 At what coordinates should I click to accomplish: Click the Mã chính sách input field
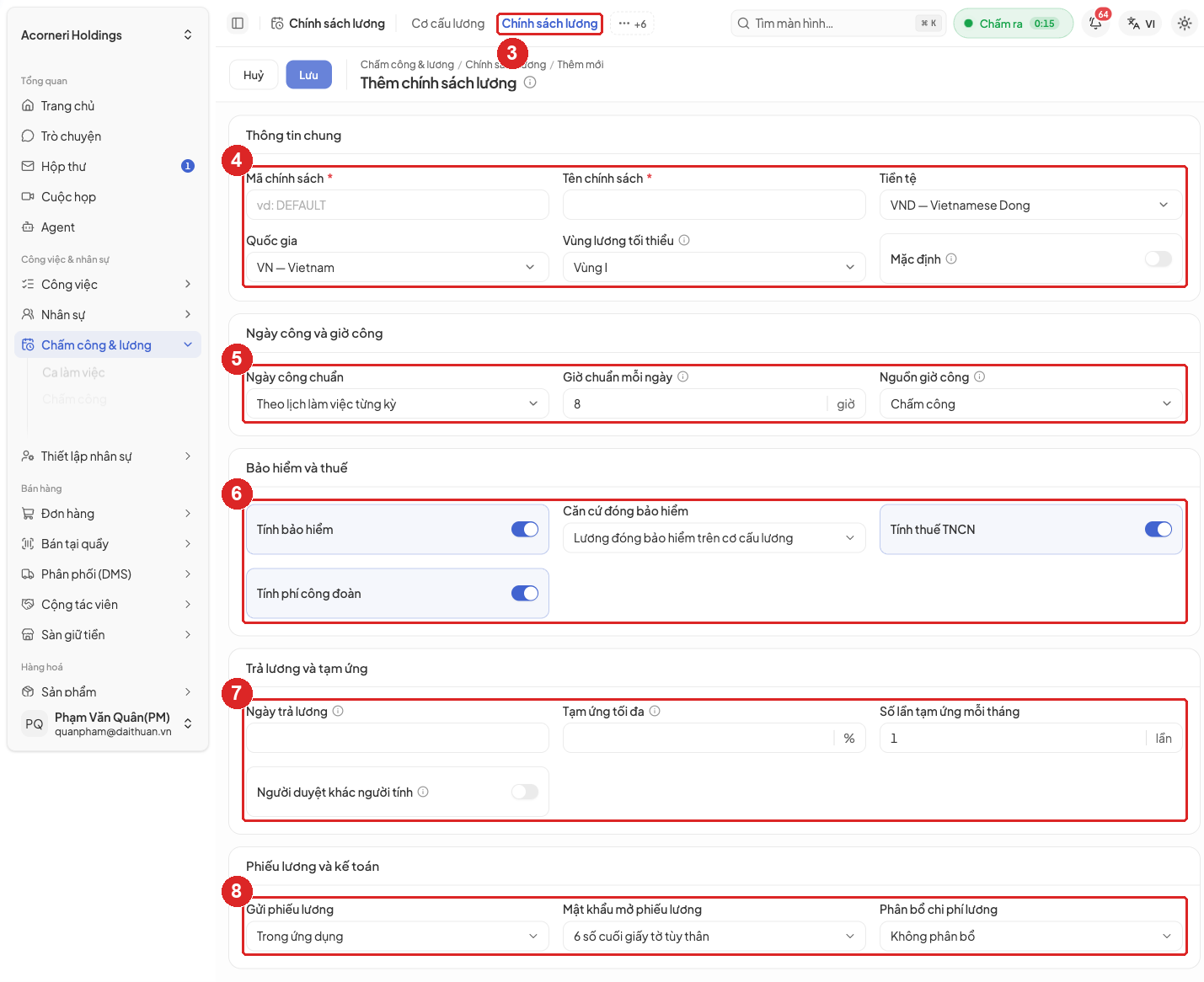pyautogui.click(x=397, y=205)
